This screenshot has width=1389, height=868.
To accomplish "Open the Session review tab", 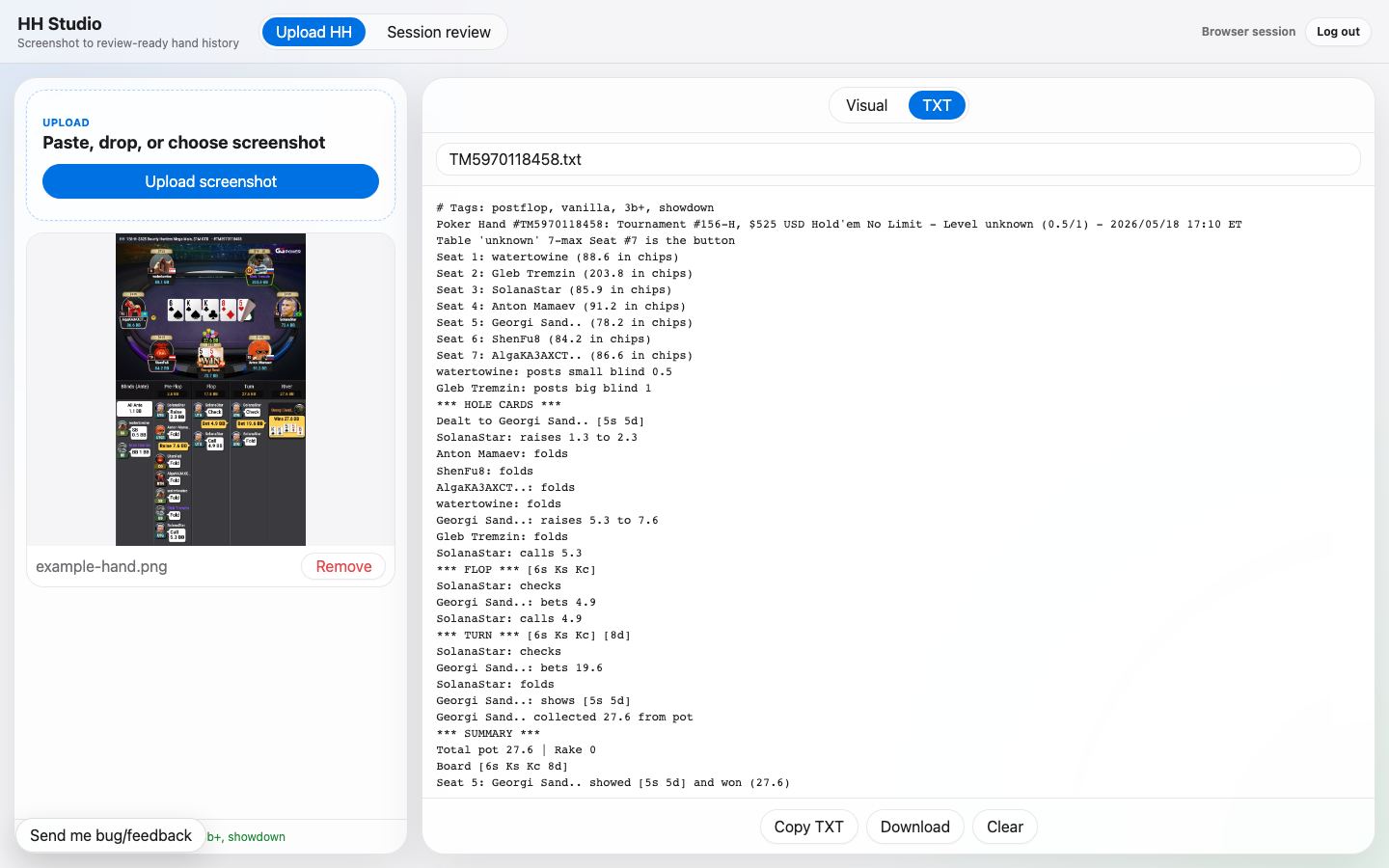I will [x=439, y=32].
